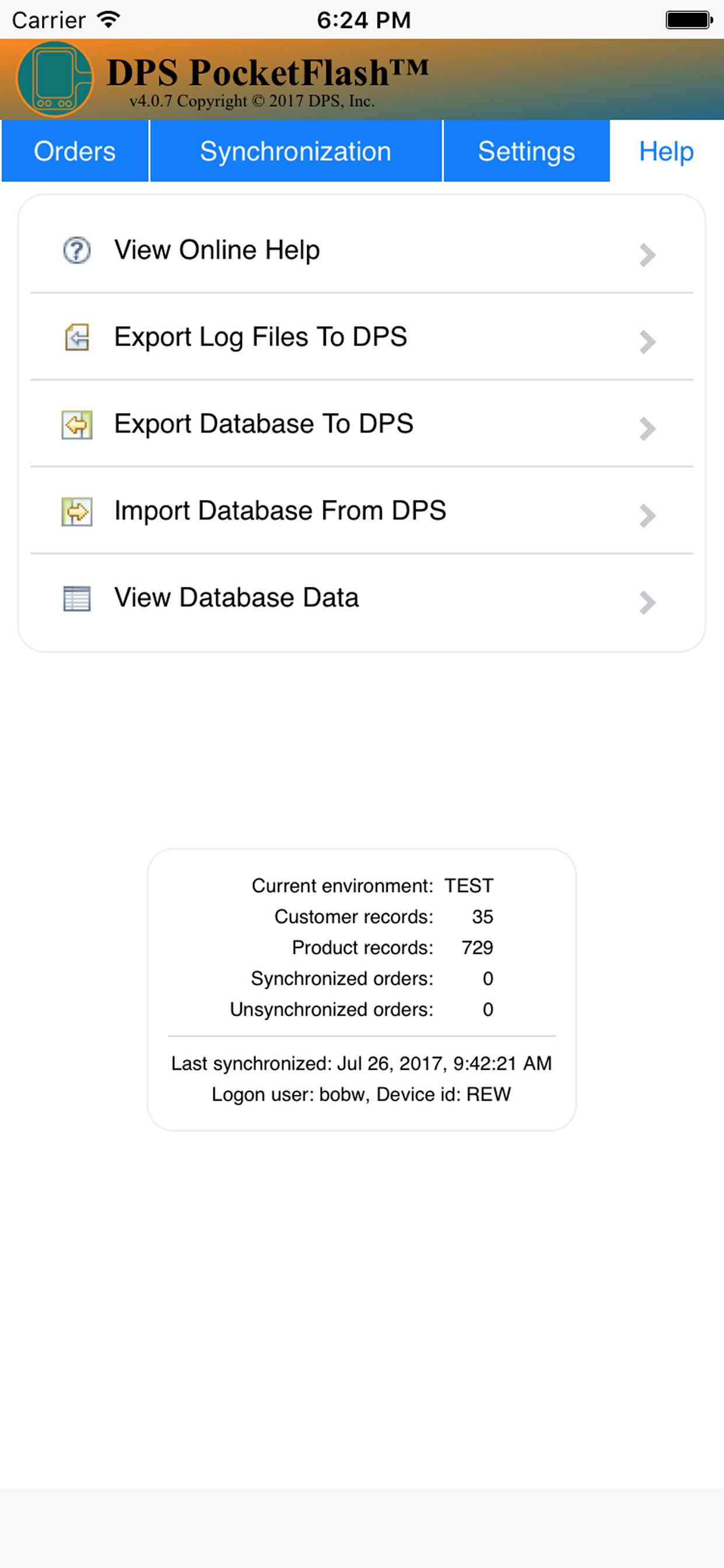Viewport: 724px width, 1568px height.
Task: Expand Export Database To DPS chevron
Action: (647, 429)
